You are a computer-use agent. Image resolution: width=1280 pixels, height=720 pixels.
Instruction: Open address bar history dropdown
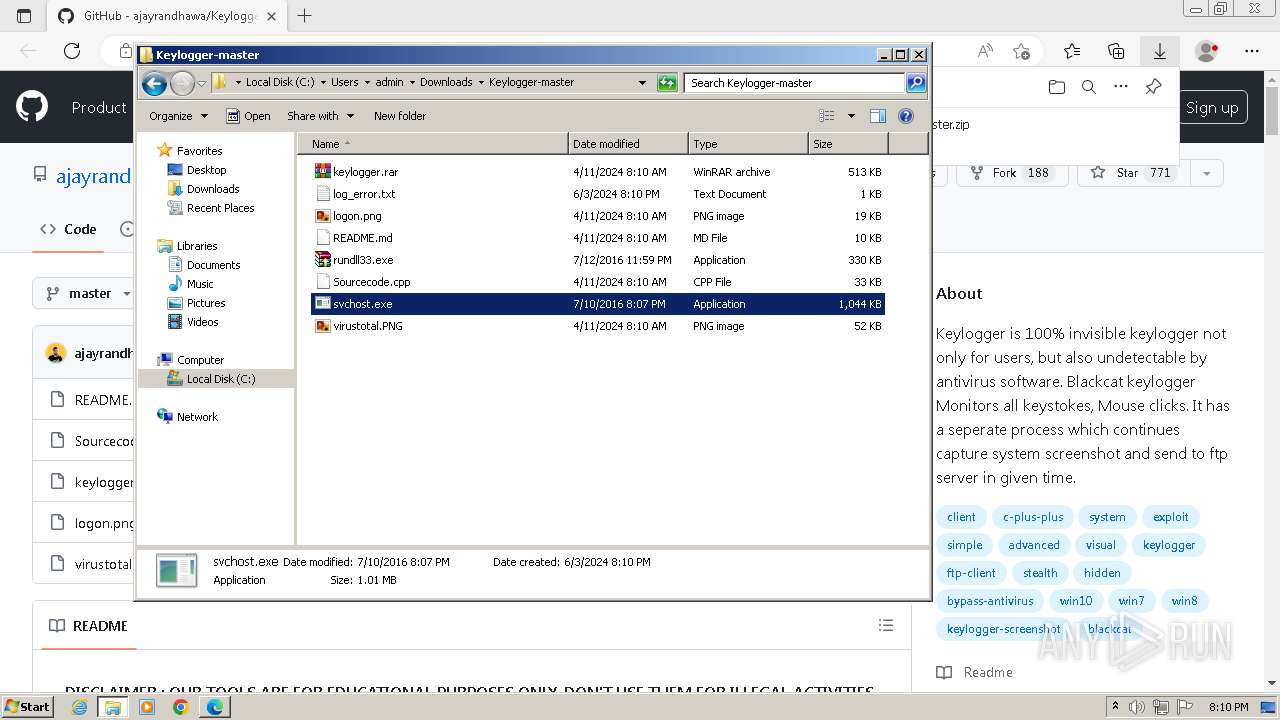[x=642, y=83]
